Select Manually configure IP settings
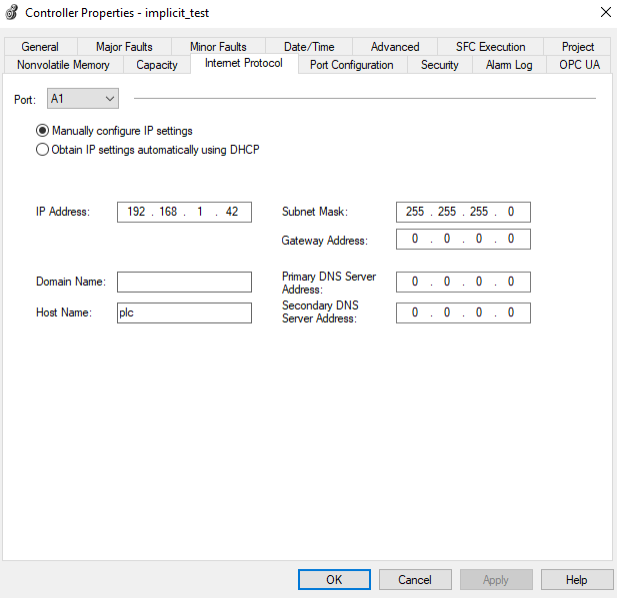Screen dimensions: 617x598 (x=43, y=131)
